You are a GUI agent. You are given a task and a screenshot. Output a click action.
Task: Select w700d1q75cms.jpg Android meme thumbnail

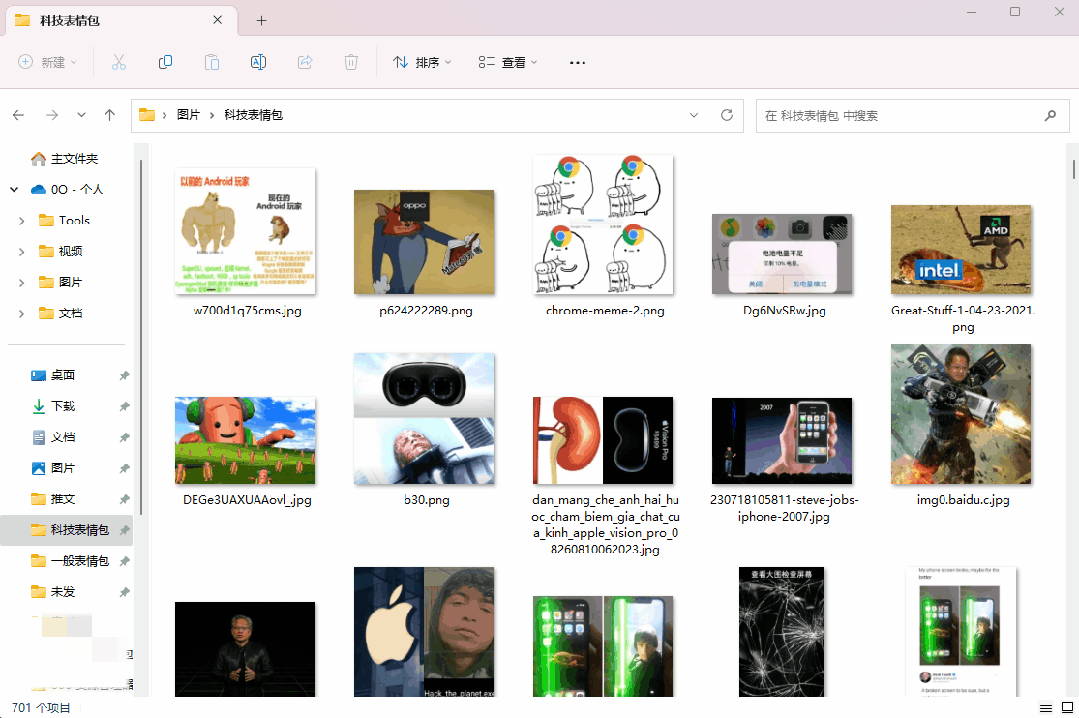[245, 231]
